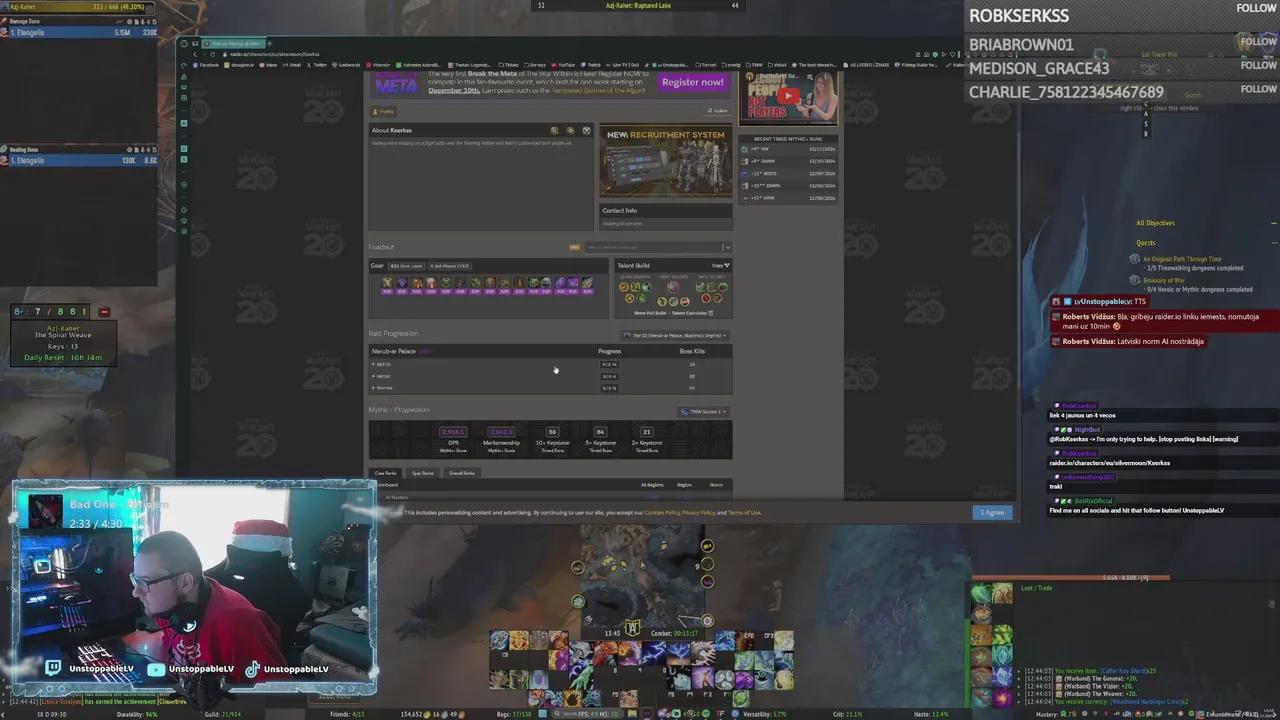
Task: Play the YouTube video thumbnail on Raider.IO
Action: click(789, 96)
